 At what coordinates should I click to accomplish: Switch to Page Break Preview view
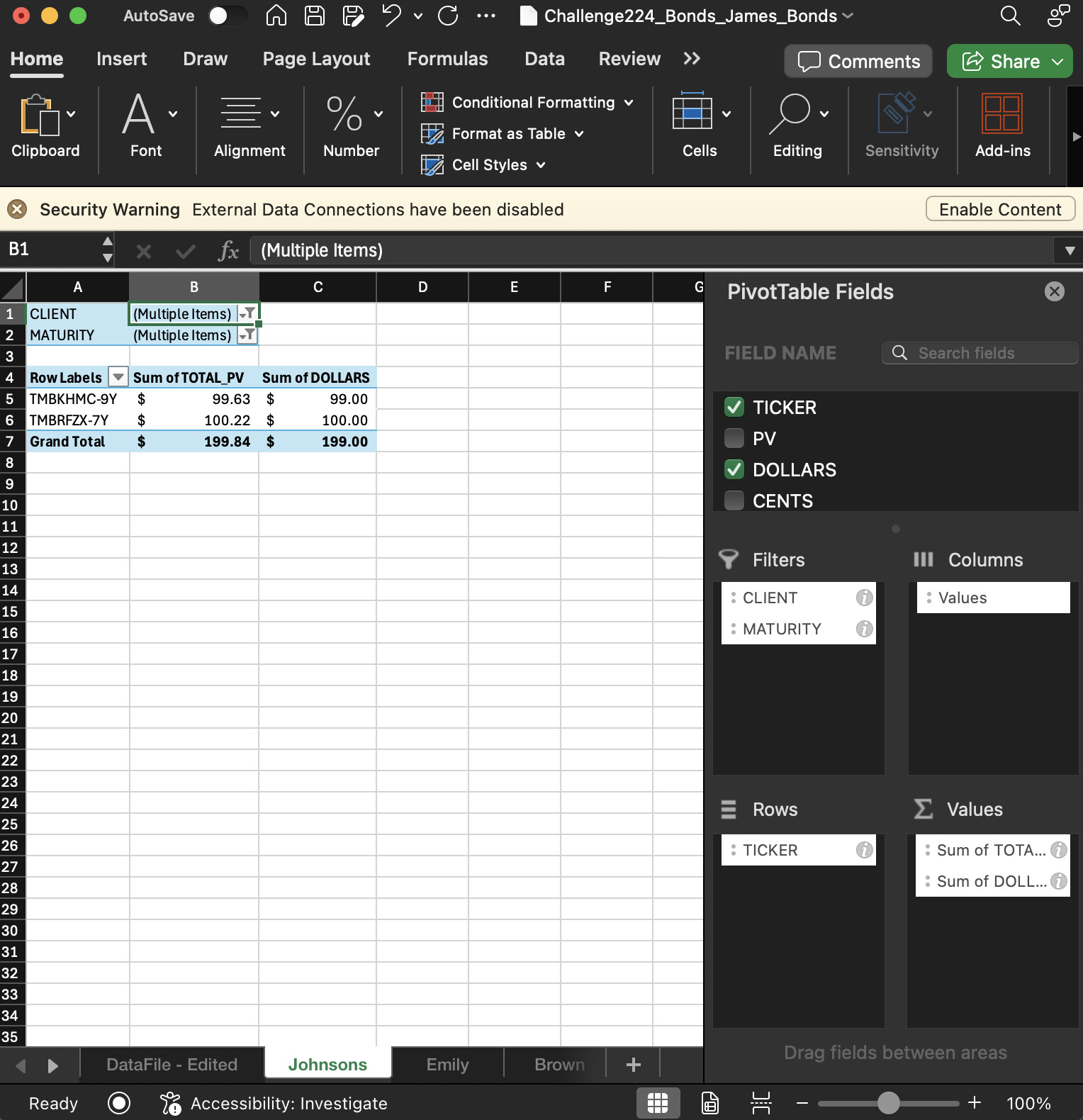tap(761, 1103)
